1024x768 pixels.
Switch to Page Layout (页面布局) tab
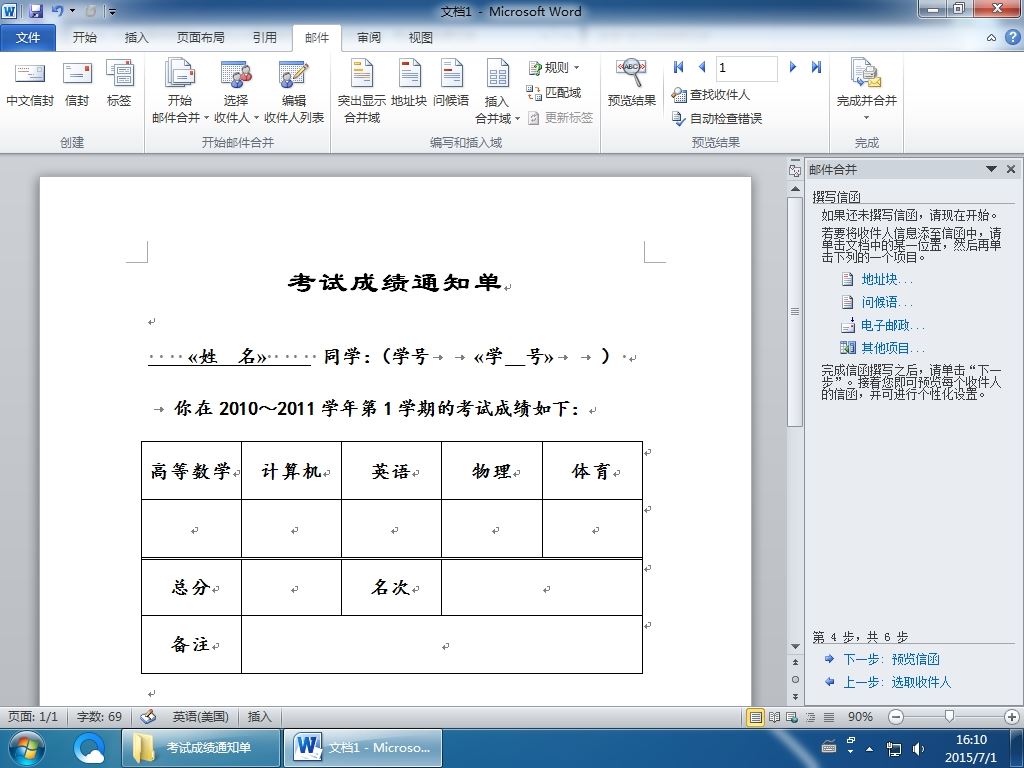coord(200,38)
